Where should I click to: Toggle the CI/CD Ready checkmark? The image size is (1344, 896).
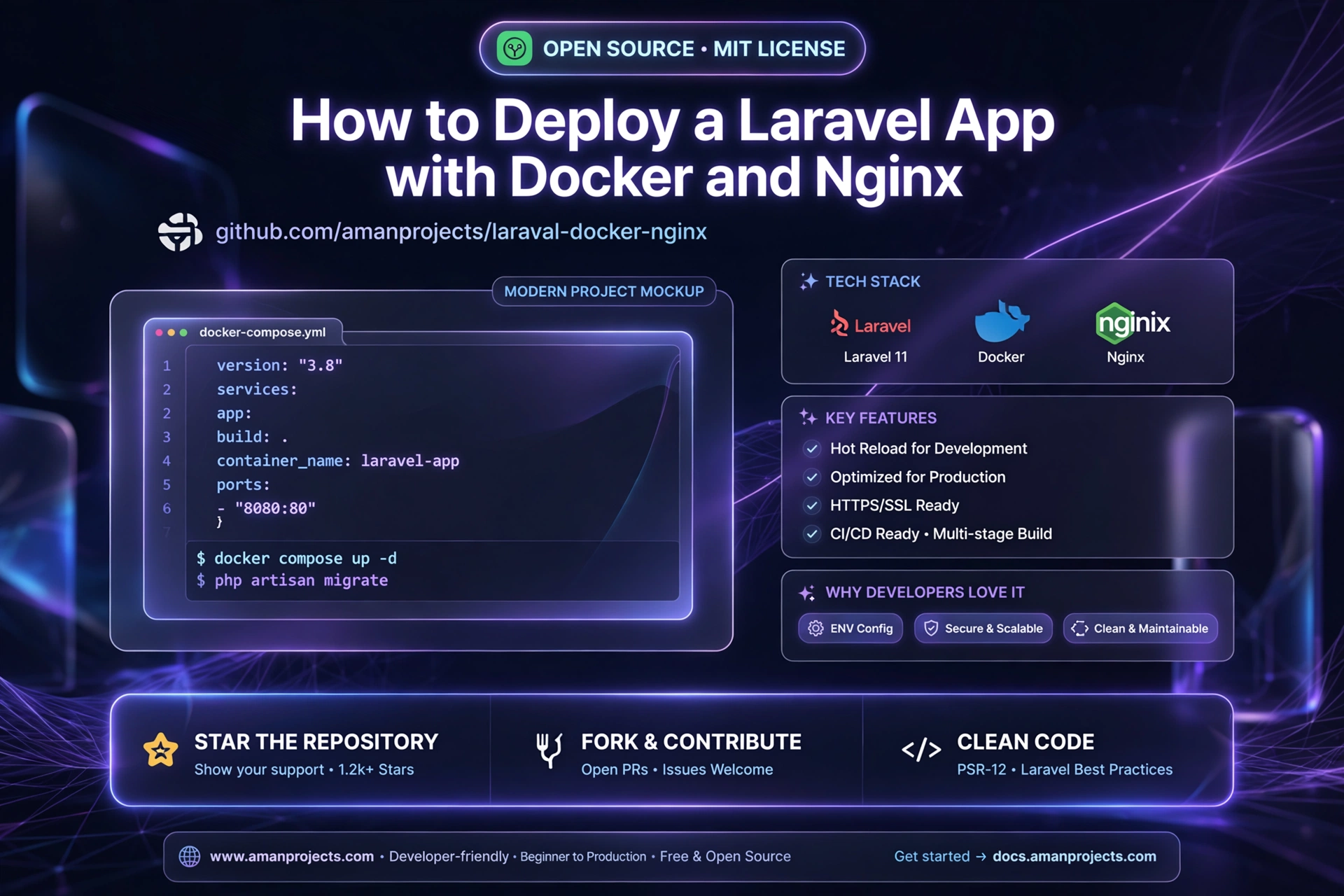[x=812, y=534]
